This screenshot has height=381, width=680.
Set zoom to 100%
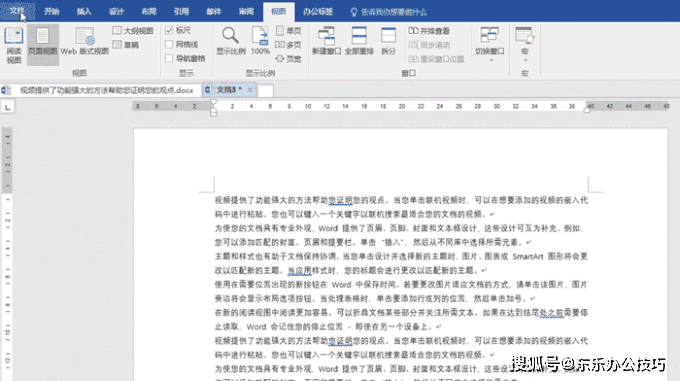260,41
